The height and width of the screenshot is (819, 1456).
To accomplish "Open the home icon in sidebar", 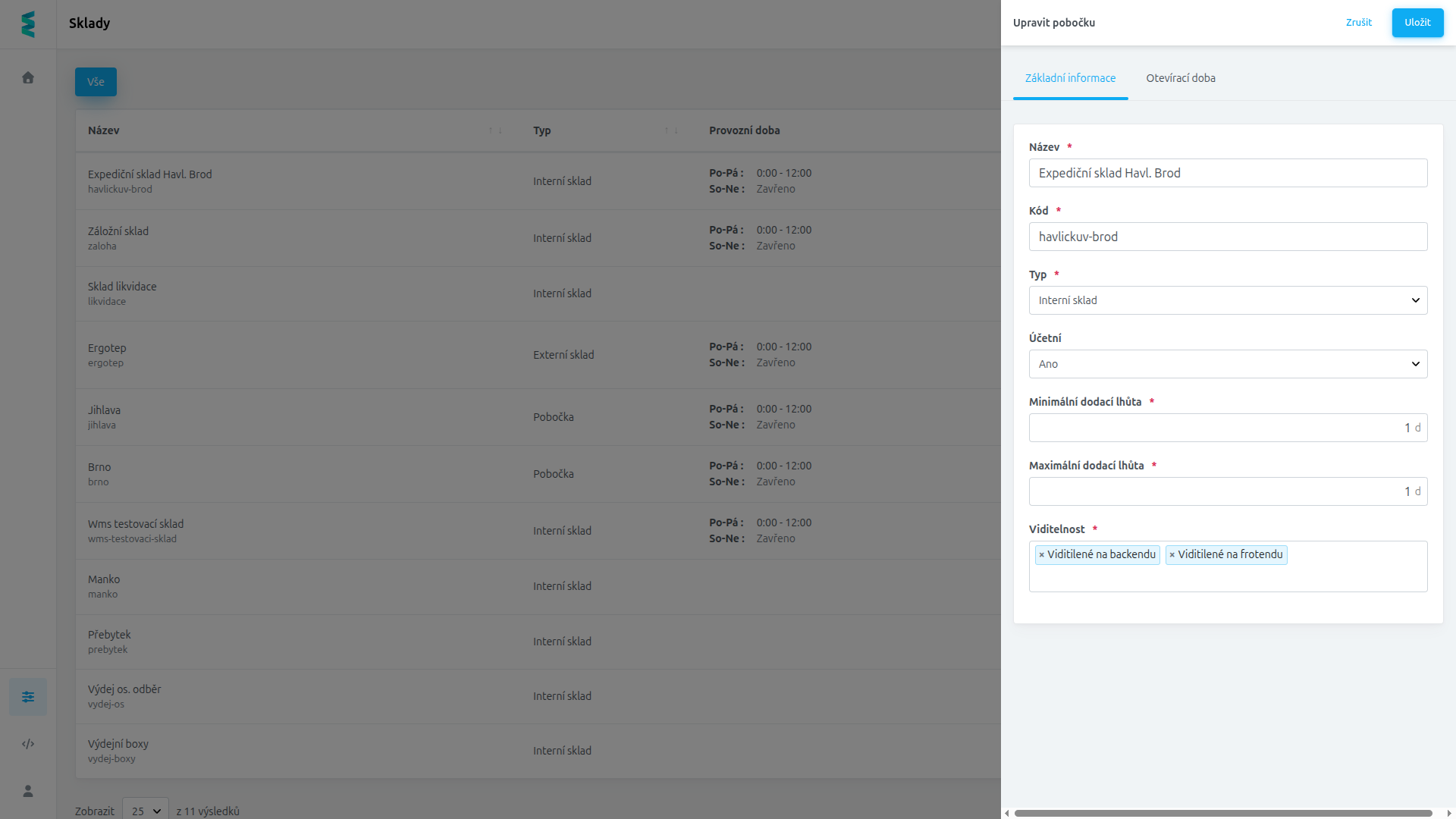I will click(28, 77).
